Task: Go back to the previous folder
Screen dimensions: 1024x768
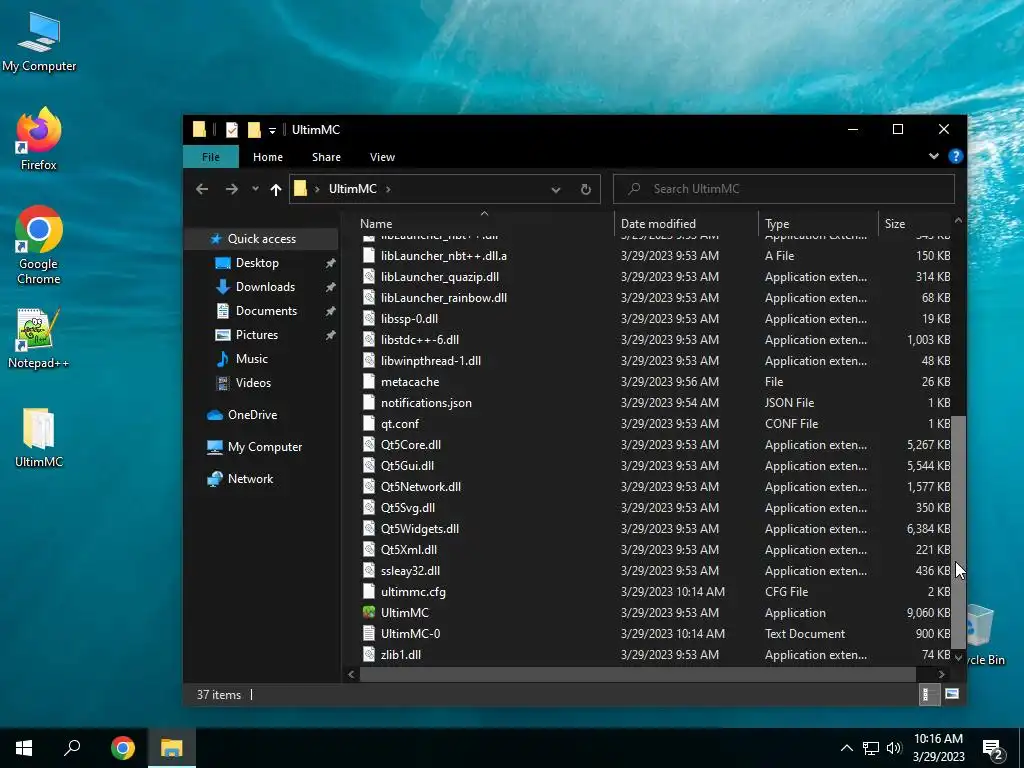Action: point(202,189)
